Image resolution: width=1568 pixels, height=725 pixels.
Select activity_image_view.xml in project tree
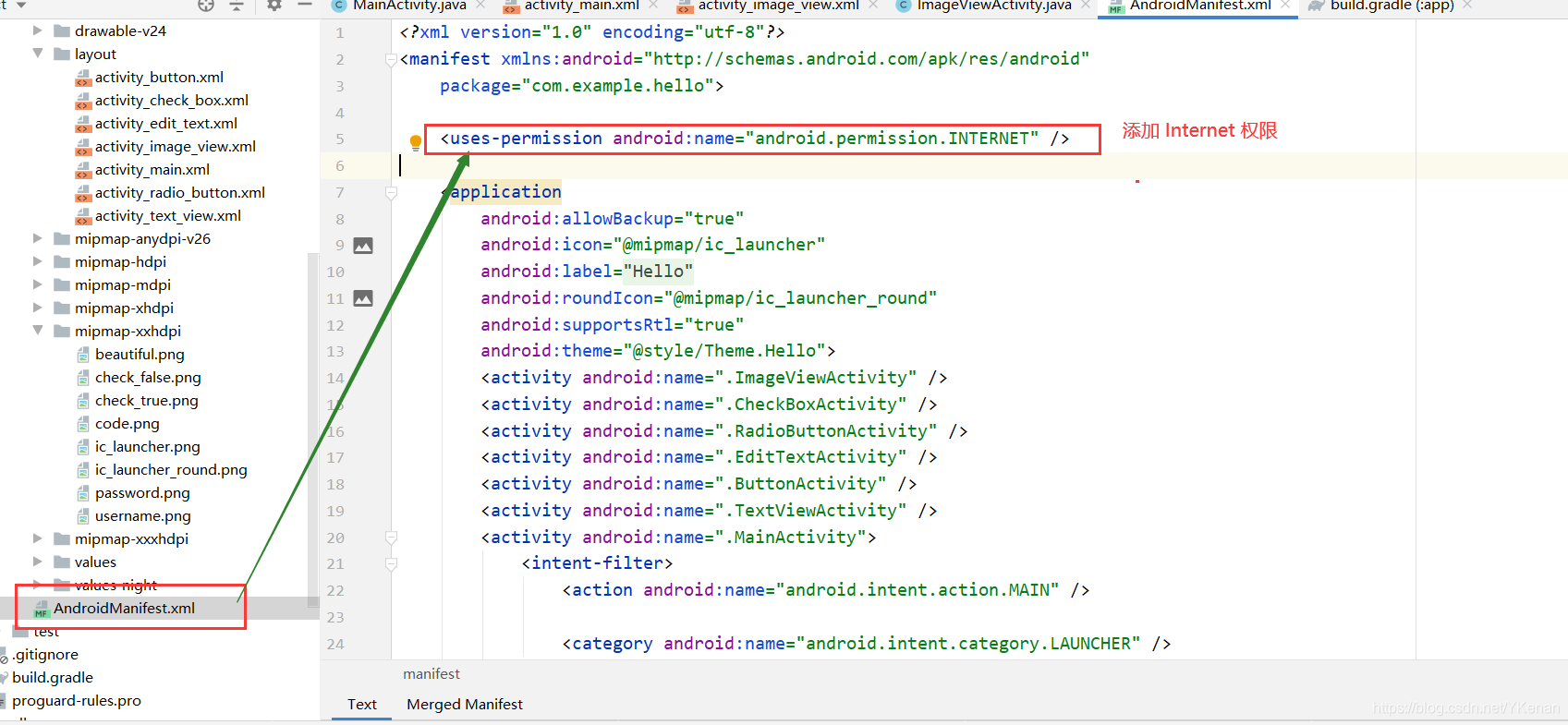[x=176, y=146]
